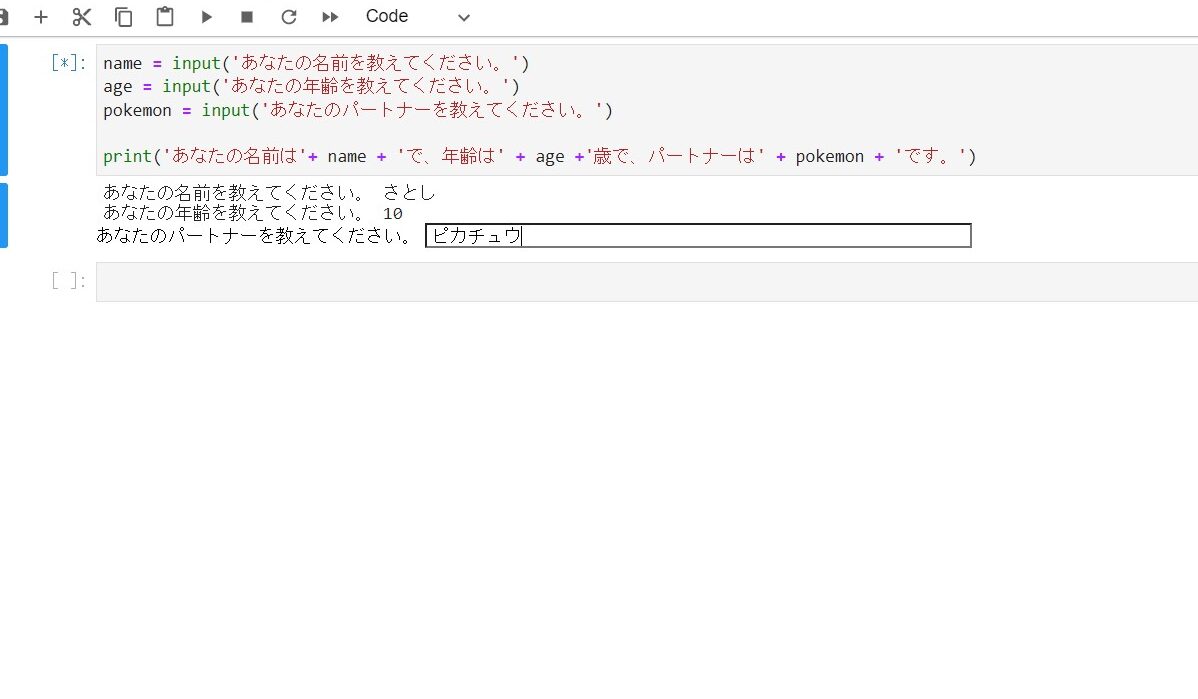Restart kernel and run all cells
The height and width of the screenshot is (699, 1198).
coord(330,17)
